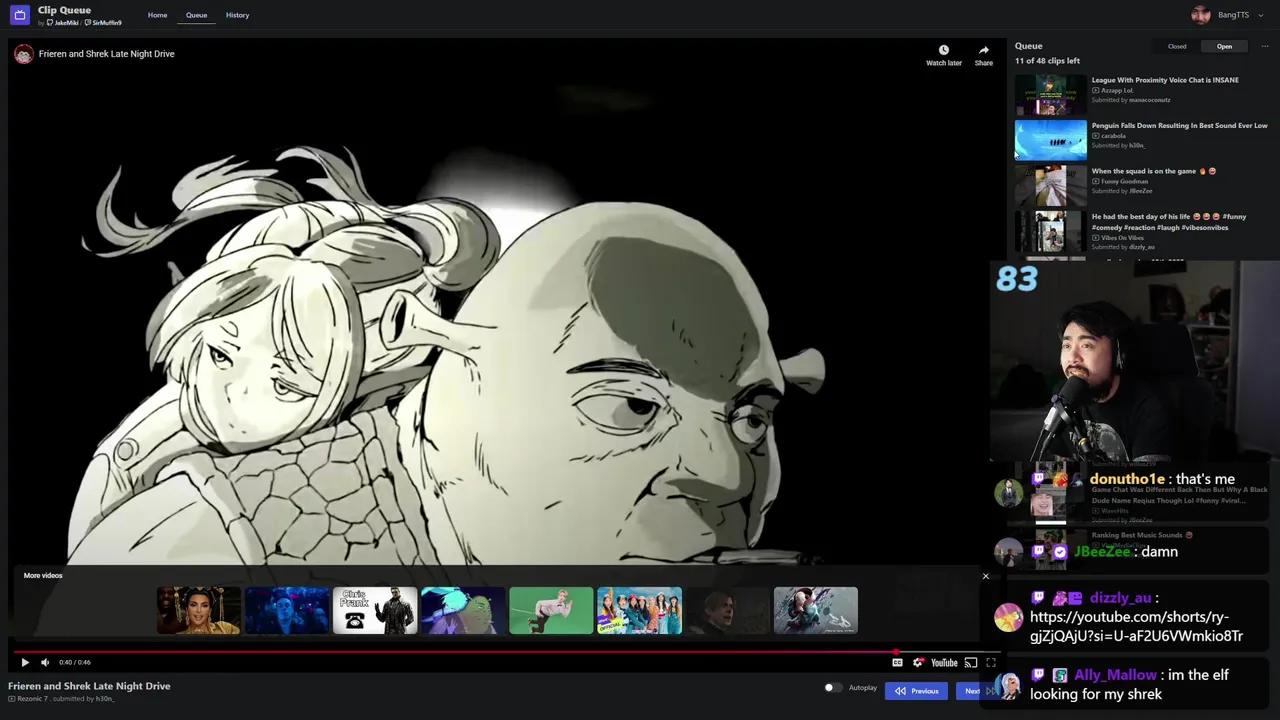Click the Vibes On Vibes channel name

click(1122, 238)
